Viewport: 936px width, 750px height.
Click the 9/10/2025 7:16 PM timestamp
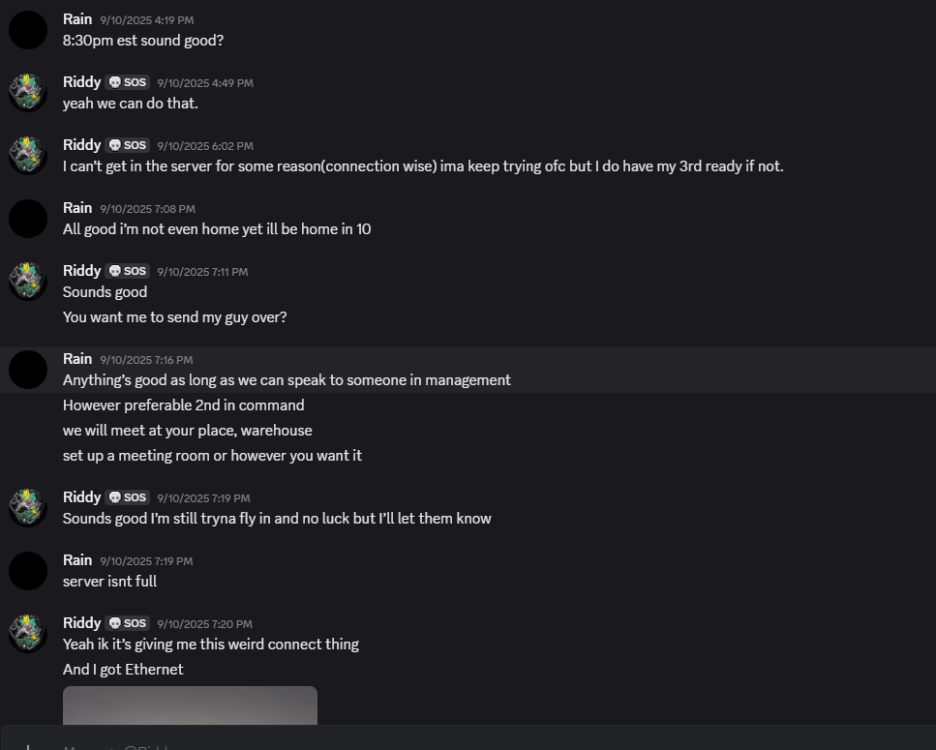click(146, 360)
